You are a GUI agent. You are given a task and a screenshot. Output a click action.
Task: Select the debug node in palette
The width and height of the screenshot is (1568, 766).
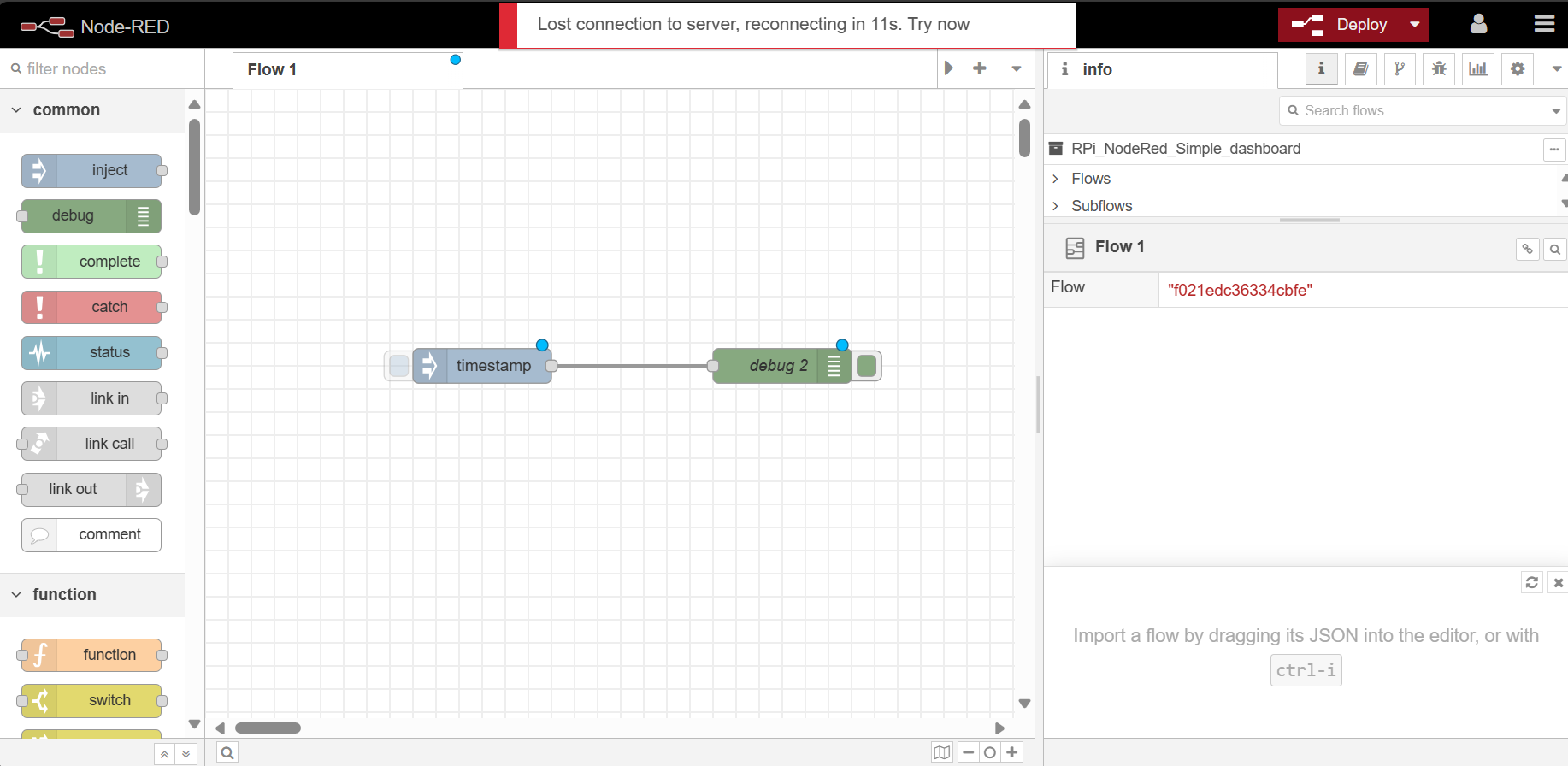pos(91,216)
